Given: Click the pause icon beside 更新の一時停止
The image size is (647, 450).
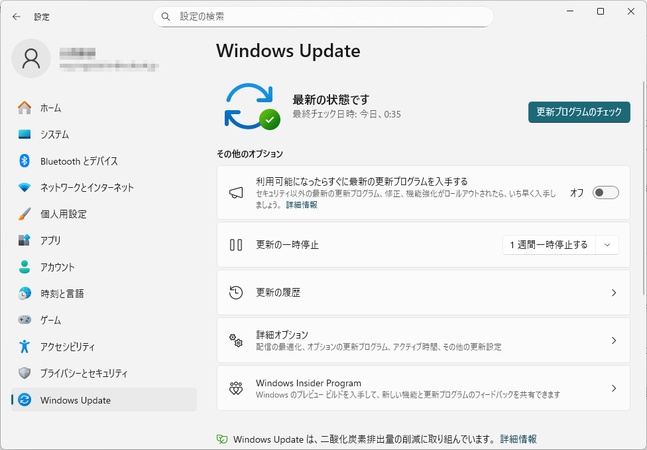Looking at the screenshot, I should pyautogui.click(x=236, y=245).
